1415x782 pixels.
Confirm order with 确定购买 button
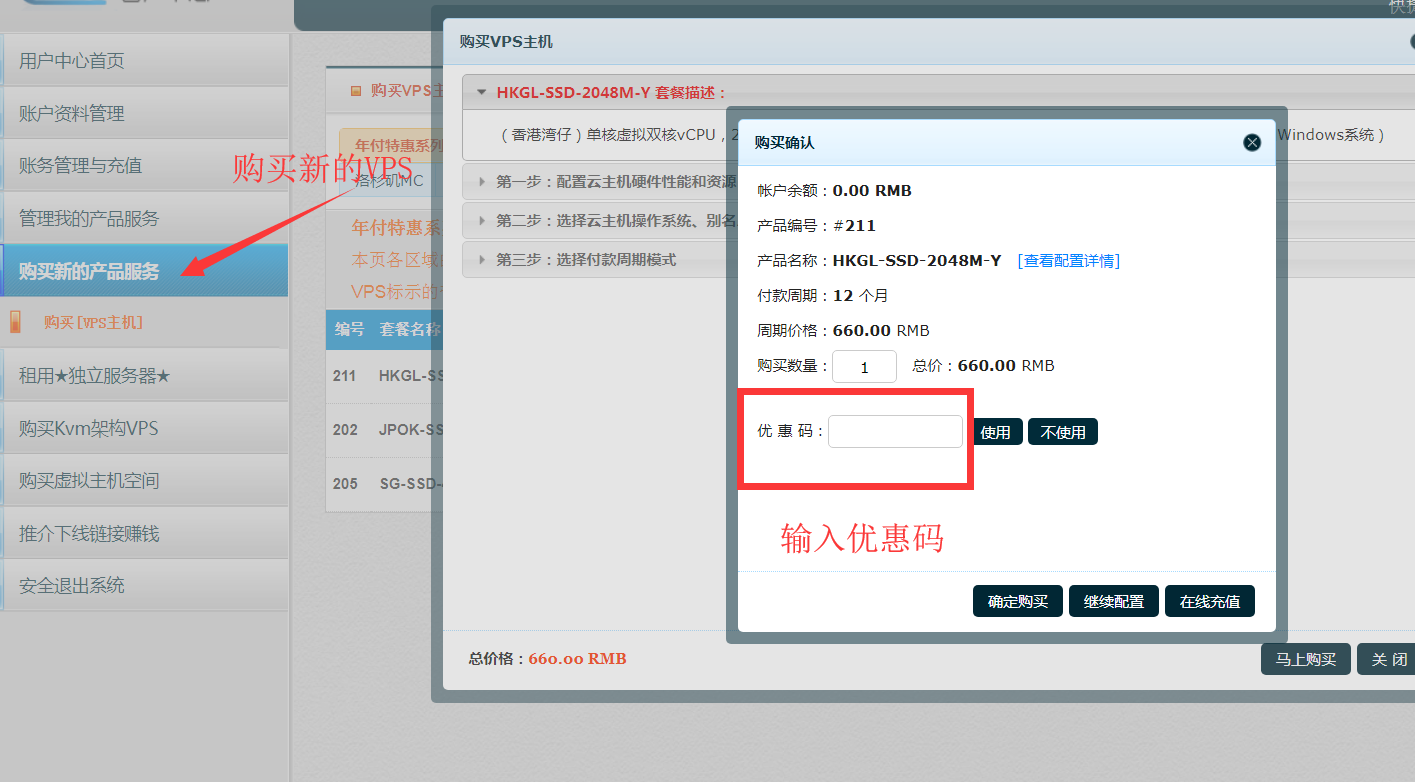click(x=1017, y=602)
